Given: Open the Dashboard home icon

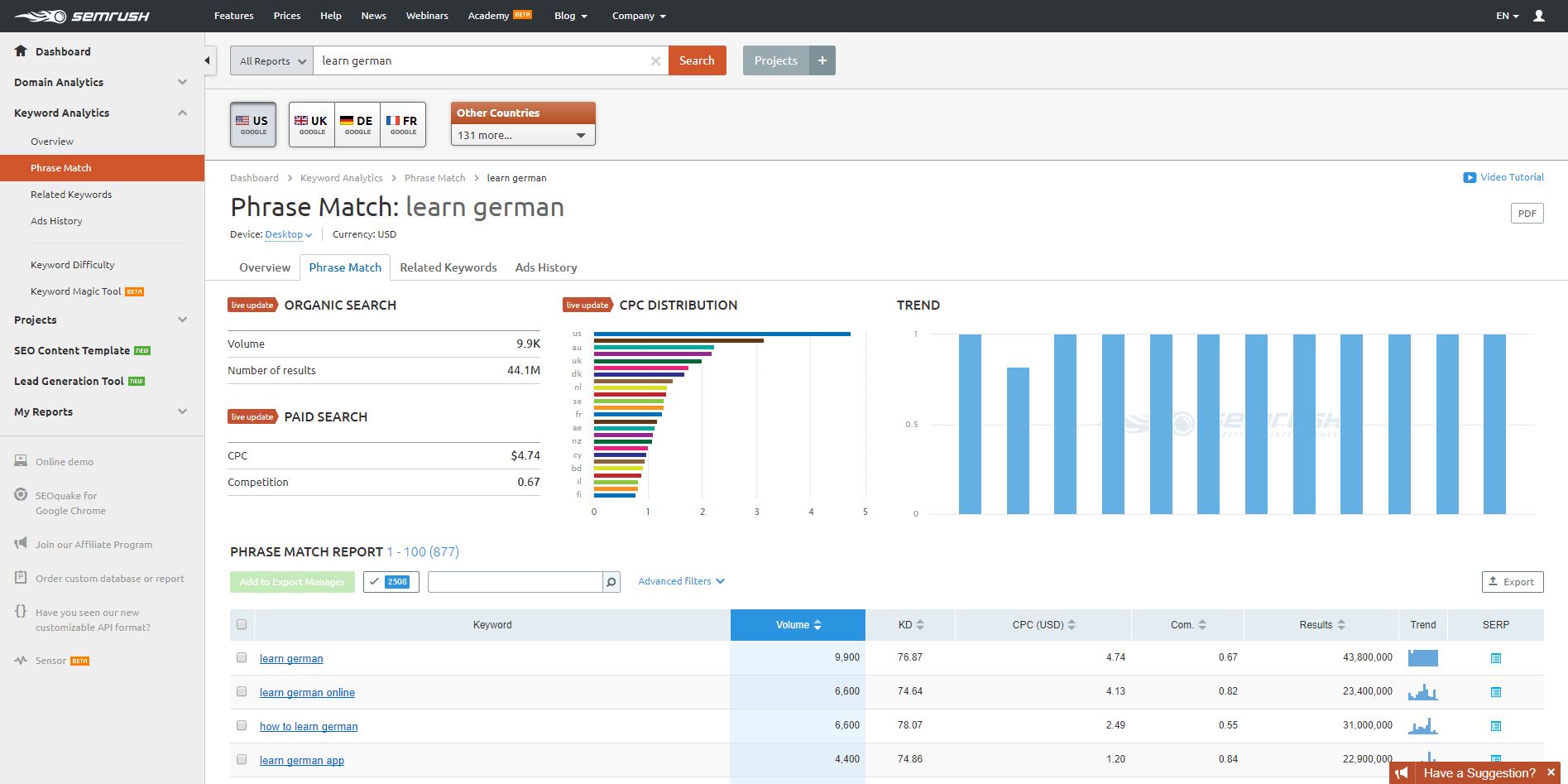Looking at the screenshot, I should [22, 51].
